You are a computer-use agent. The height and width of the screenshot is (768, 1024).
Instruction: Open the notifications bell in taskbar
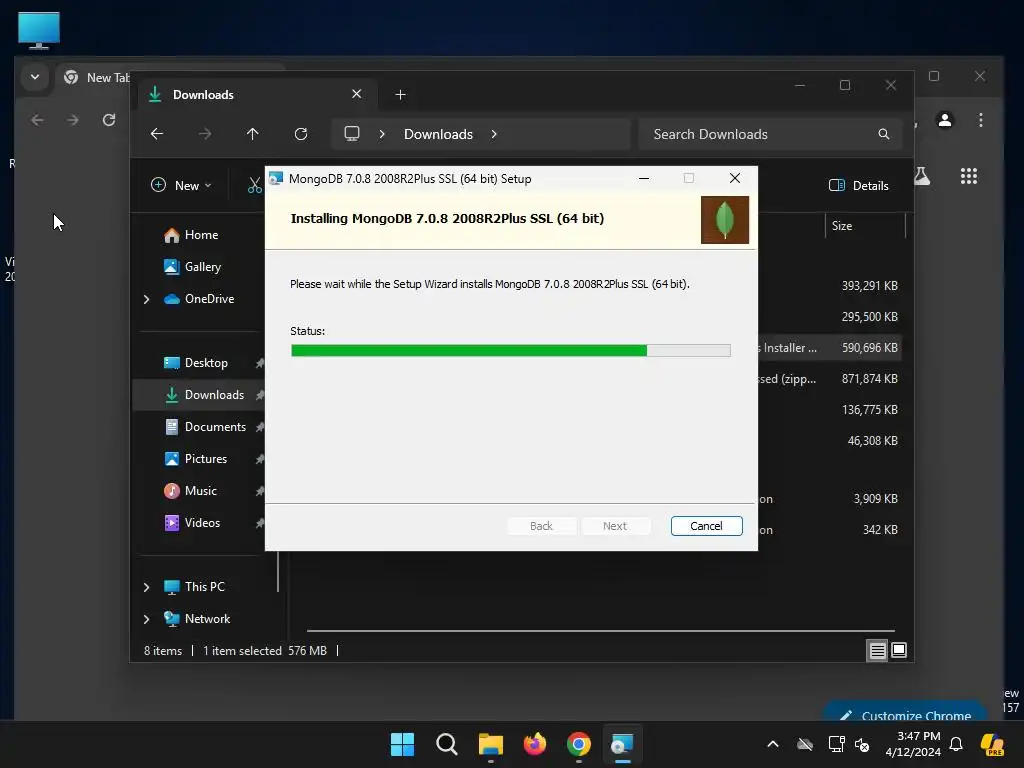click(956, 744)
